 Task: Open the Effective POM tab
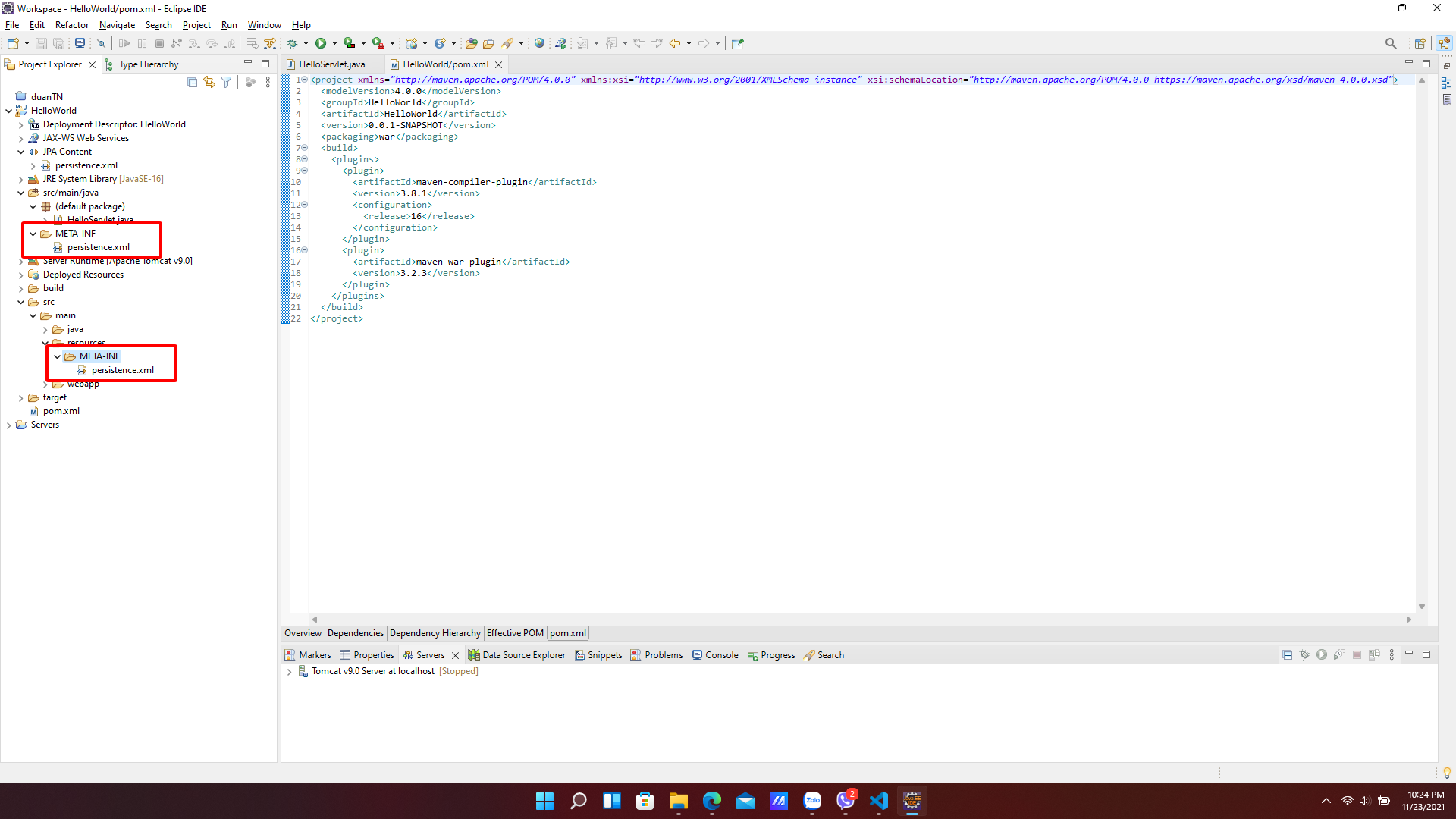pyautogui.click(x=515, y=633)
